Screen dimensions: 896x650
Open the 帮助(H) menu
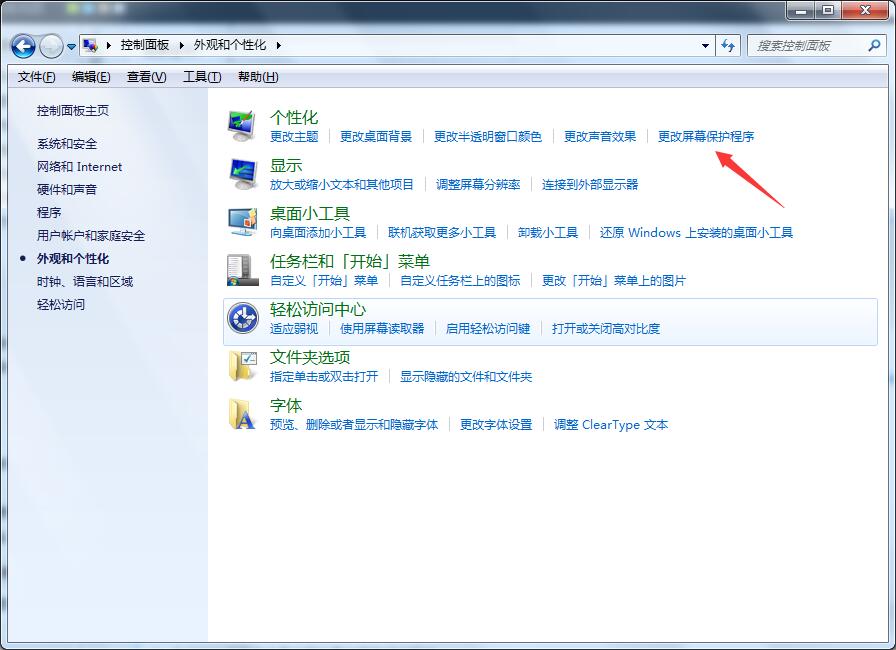258,77
